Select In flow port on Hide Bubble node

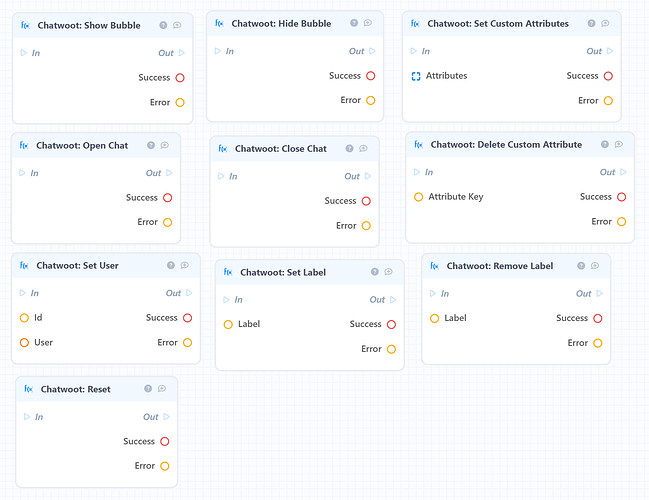tap(218, 51)
